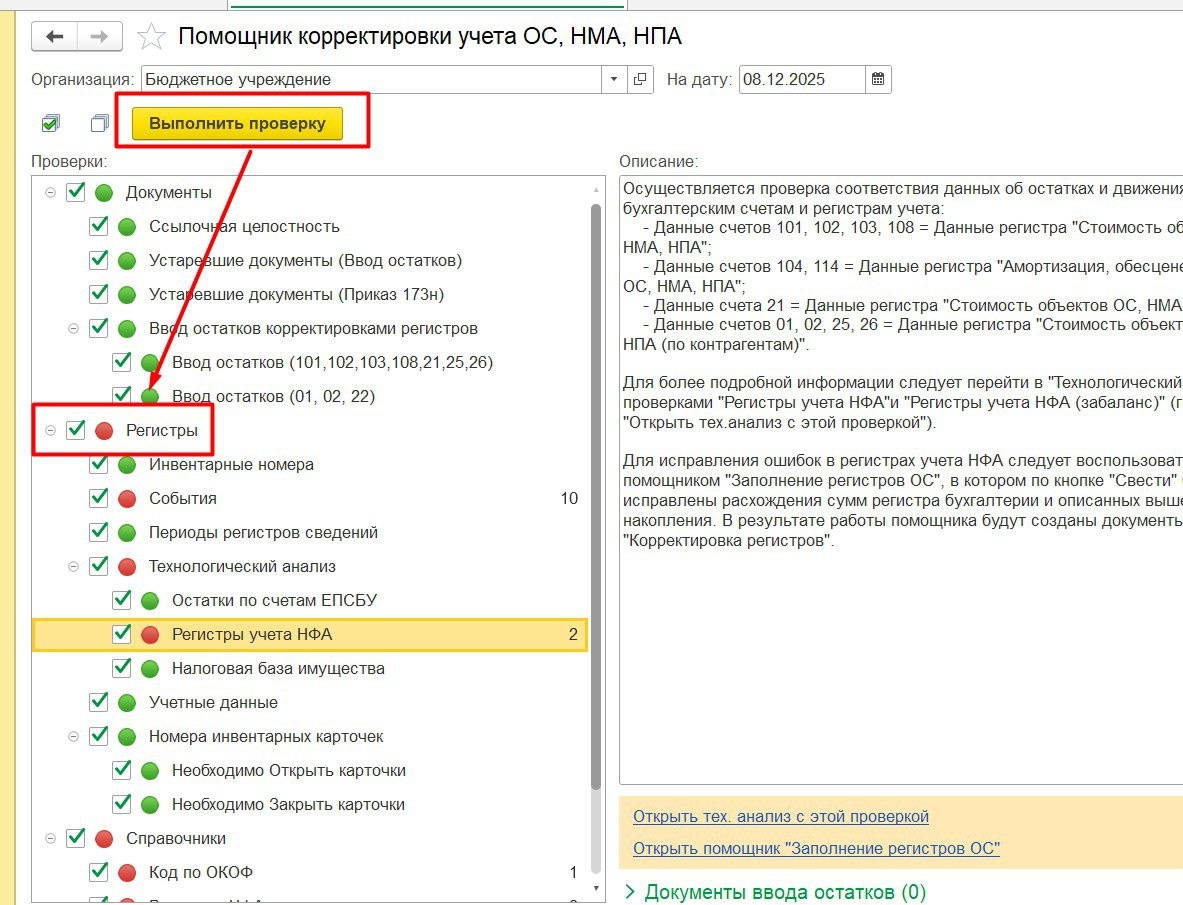Click the red status dot of События
Viewport: 1183px width, 905px height.
[x=127, y=499]
